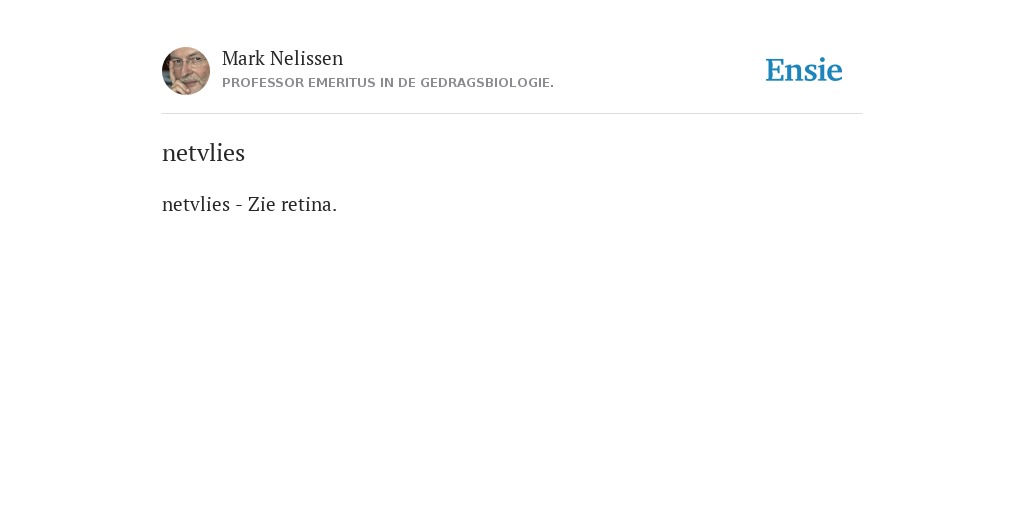Click the first name 'Mark' in the header
Image resolution: width=1024 pixels, height=512 pixels.
pos(243,59)
